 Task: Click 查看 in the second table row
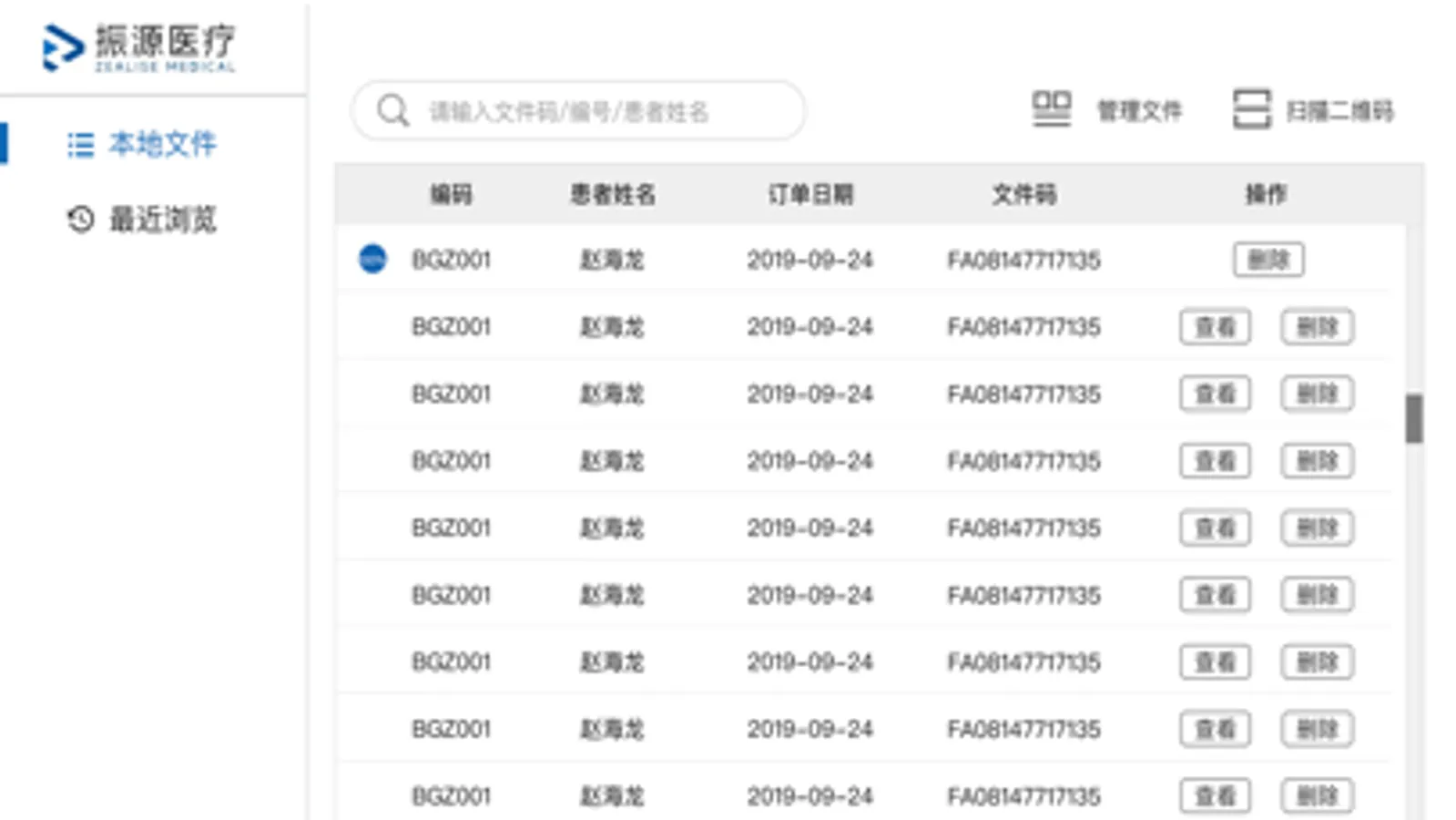point(1215,327)
